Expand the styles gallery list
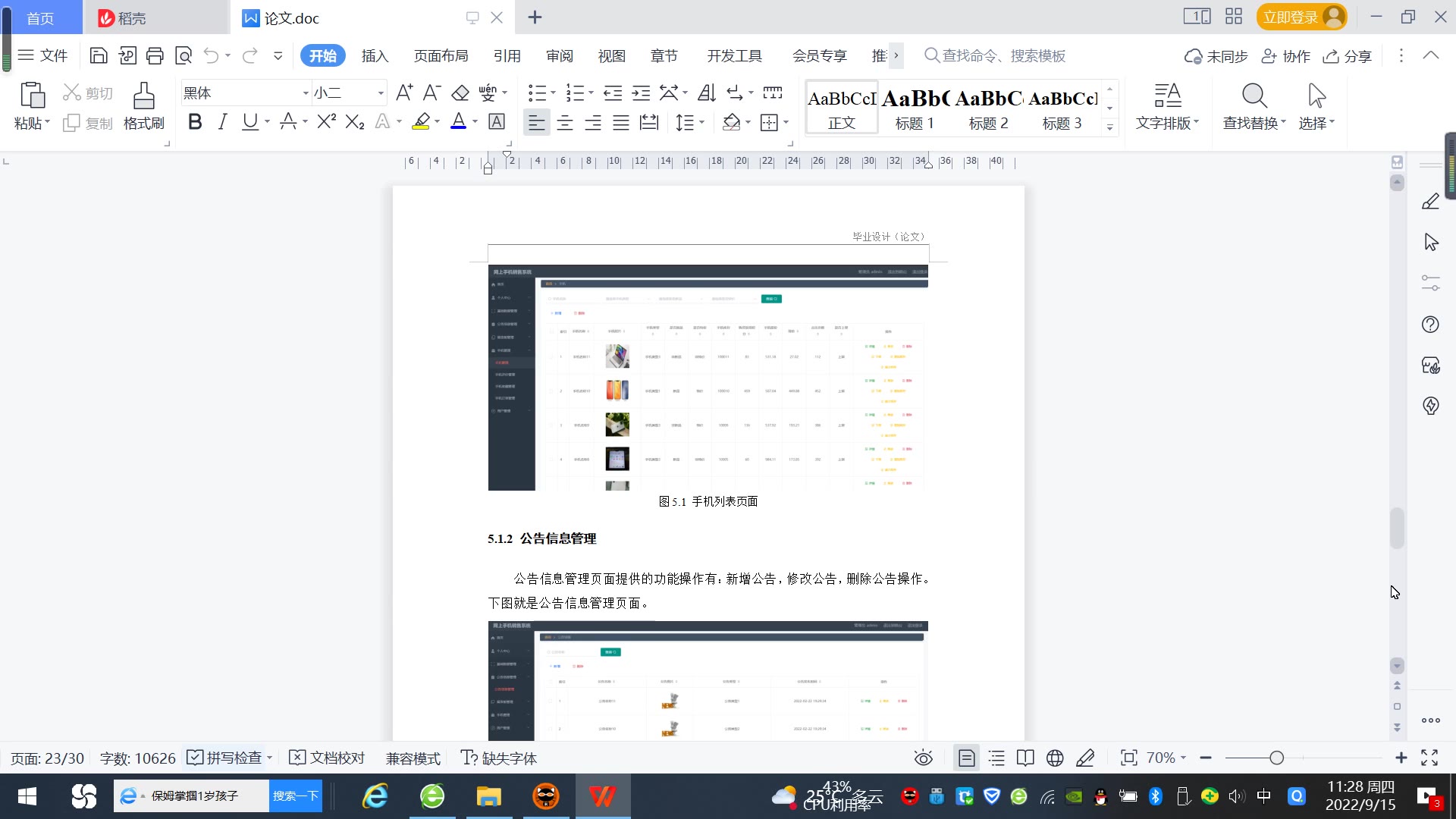 1109,127
